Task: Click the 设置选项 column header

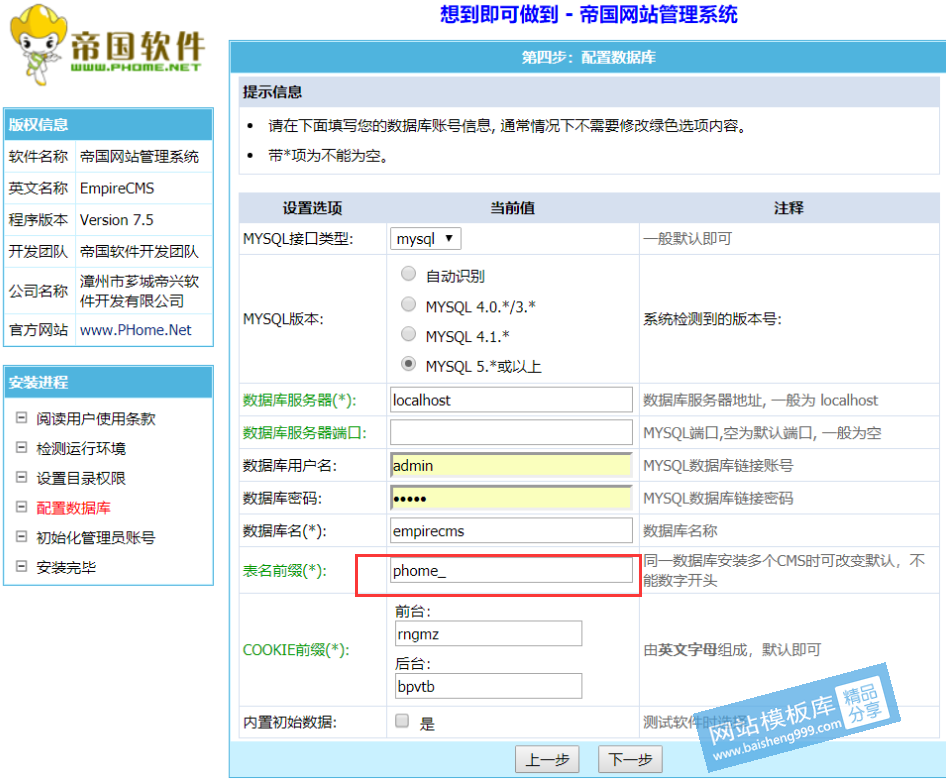Action: tap(312, 208)
